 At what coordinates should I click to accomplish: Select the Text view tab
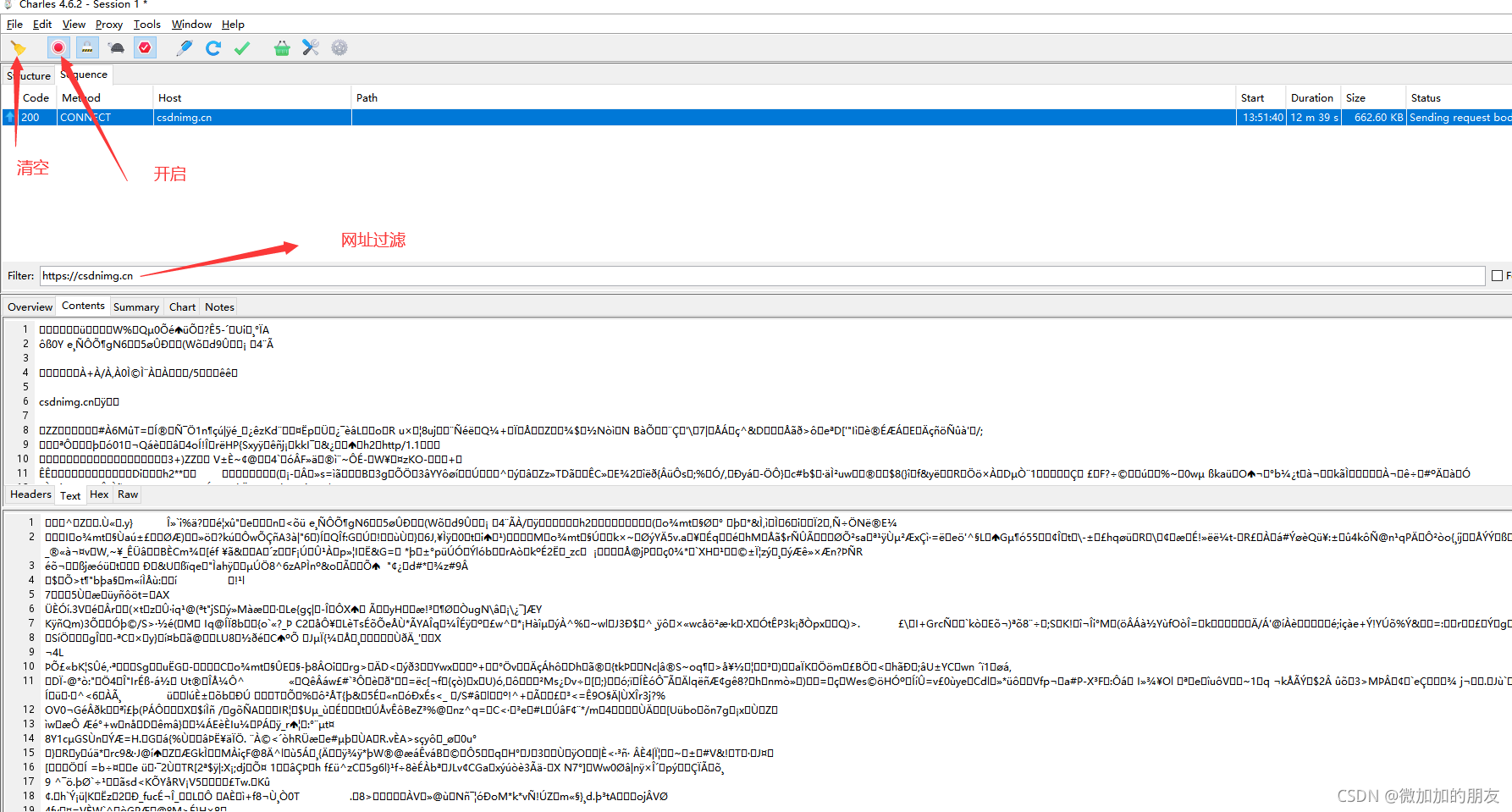click(x=70, y=495)
